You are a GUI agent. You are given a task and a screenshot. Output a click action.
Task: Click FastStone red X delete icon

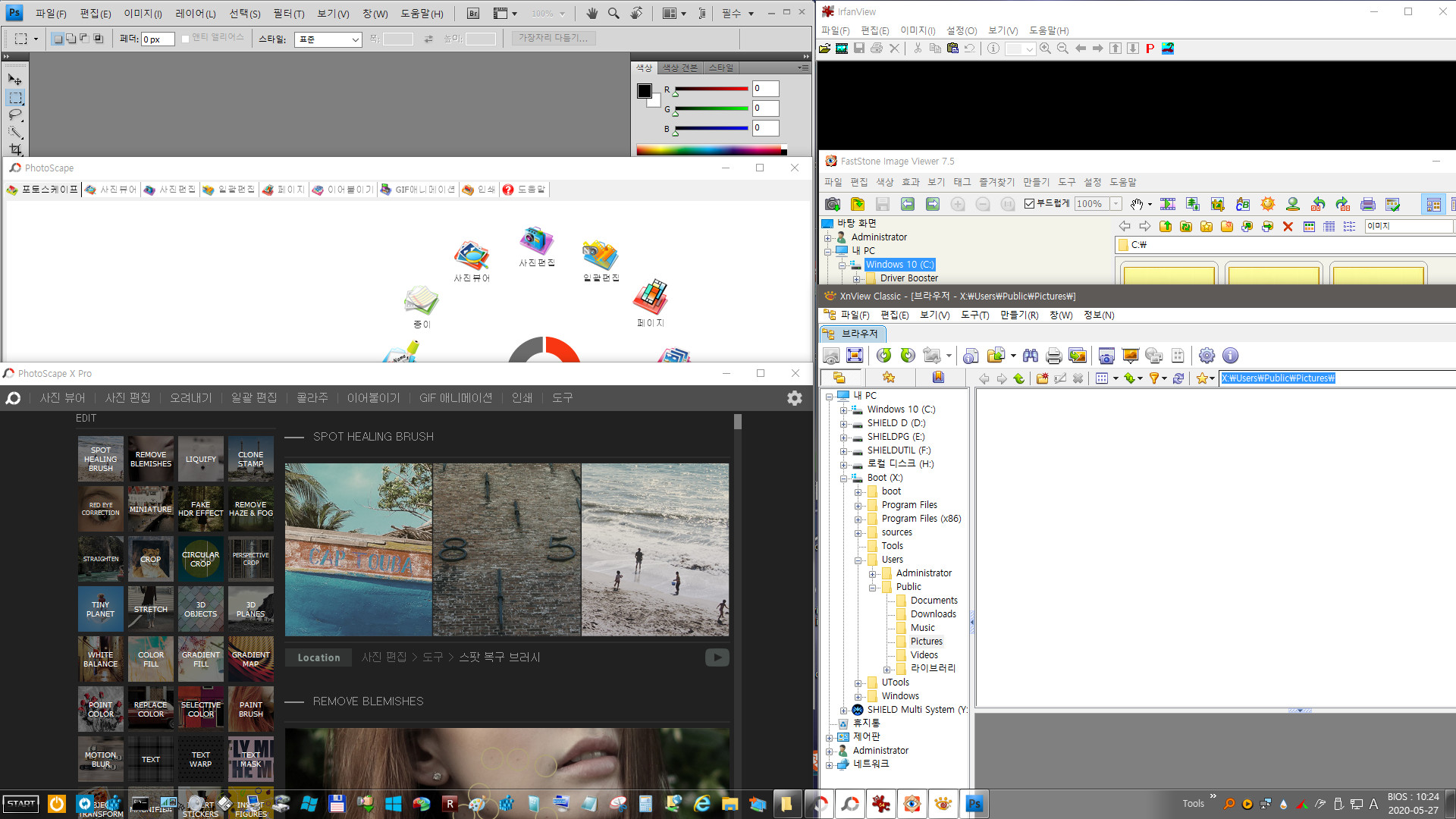coord(1288,226)
